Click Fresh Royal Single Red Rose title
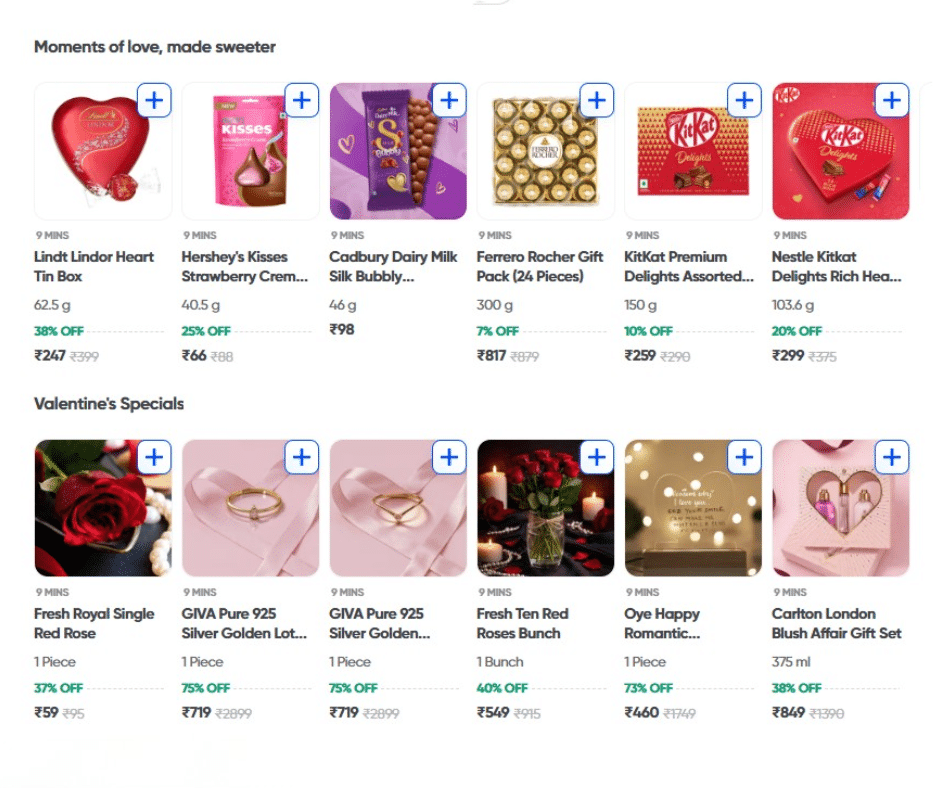 [94, 623]
